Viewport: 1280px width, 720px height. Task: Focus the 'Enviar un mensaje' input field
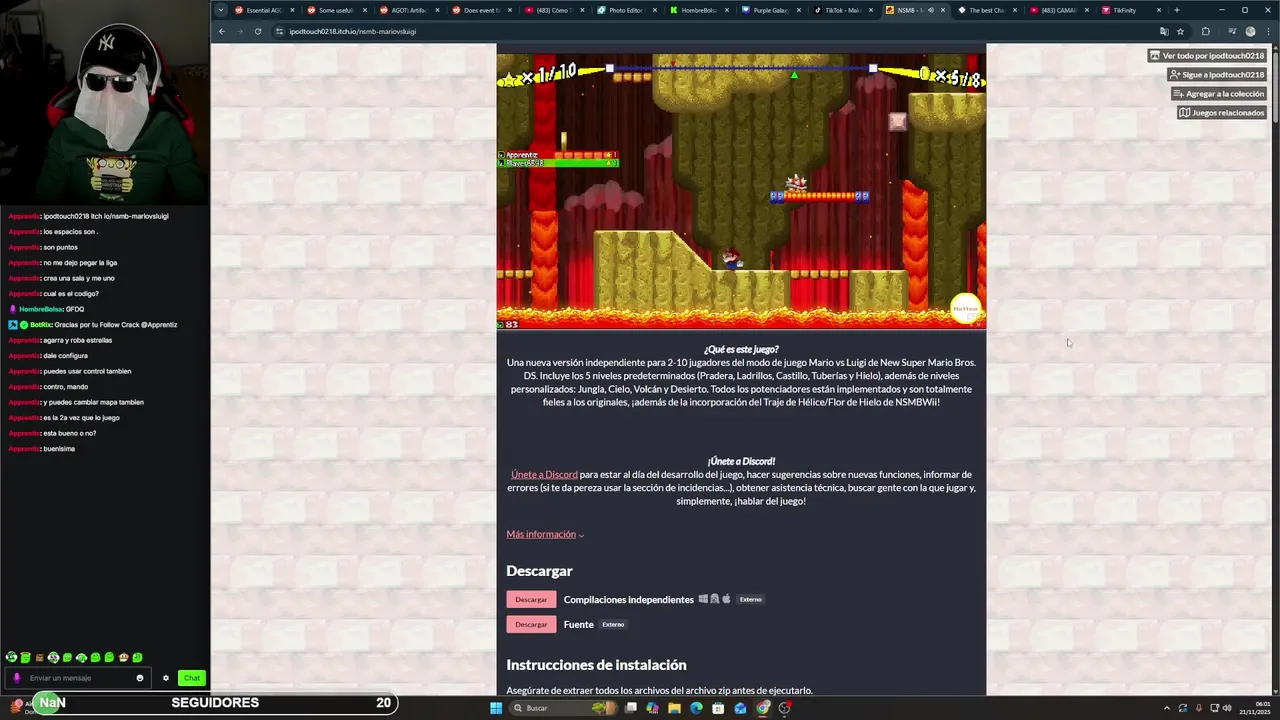[80, 678]
